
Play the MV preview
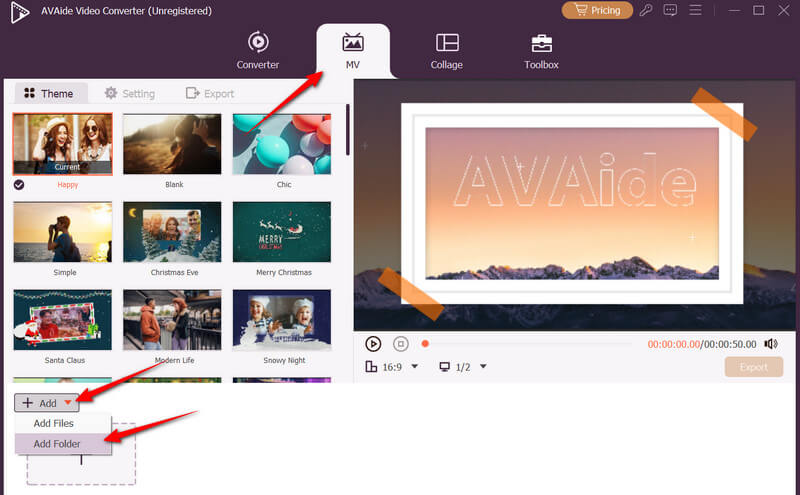pos(373,343)
